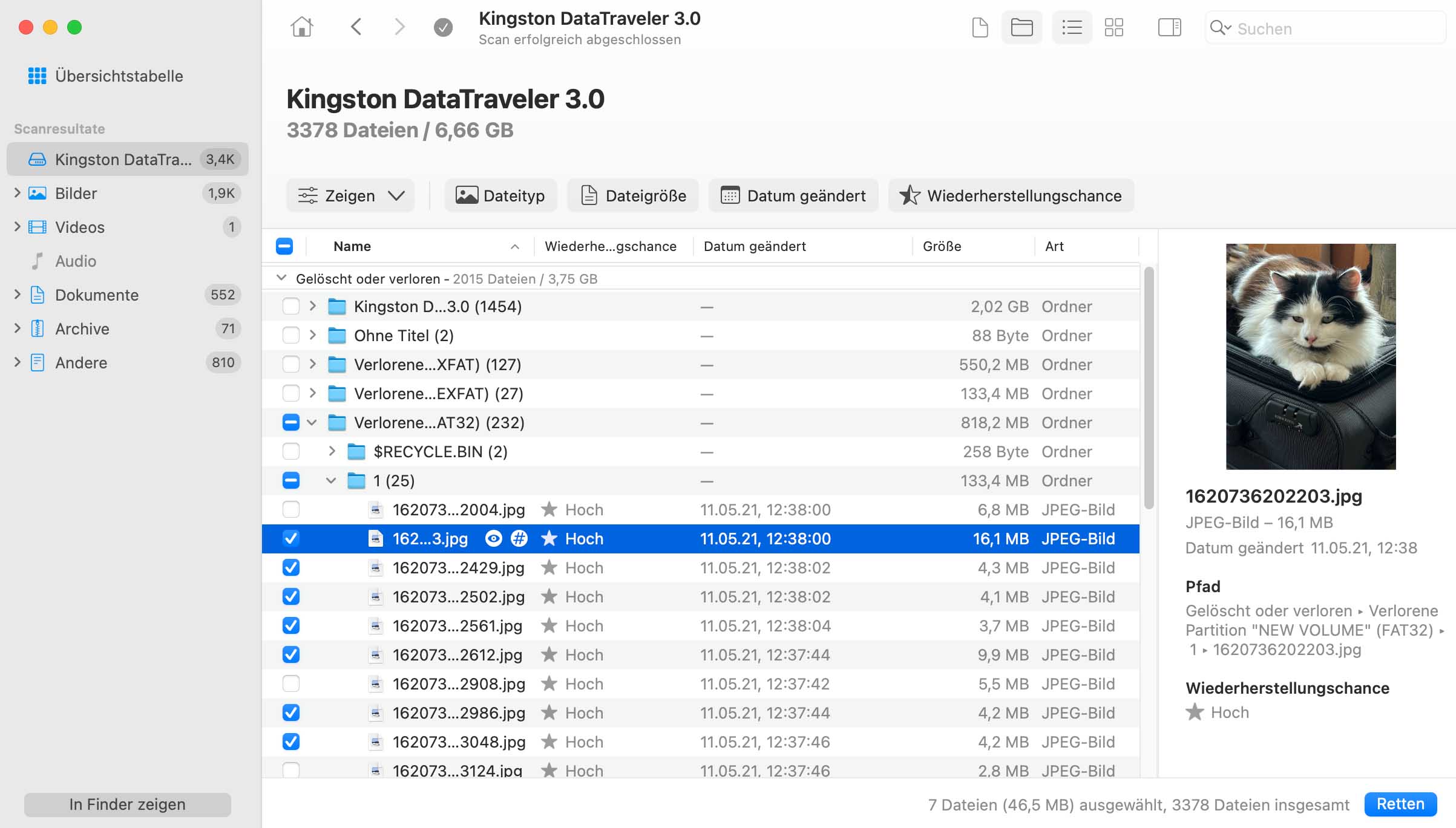Open hex view with hash icon
The height and width of the screenshot is (828, 1456).
pyautogui.click(x=519, y=538)
